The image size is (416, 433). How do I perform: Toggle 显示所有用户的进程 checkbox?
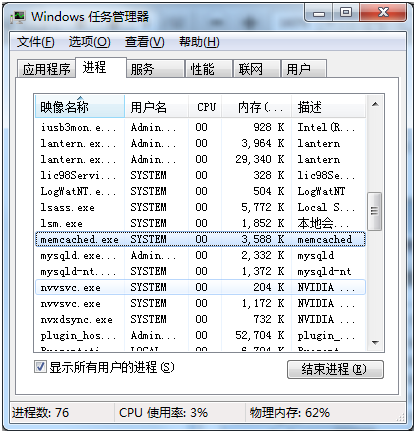(x=40, y=367)
